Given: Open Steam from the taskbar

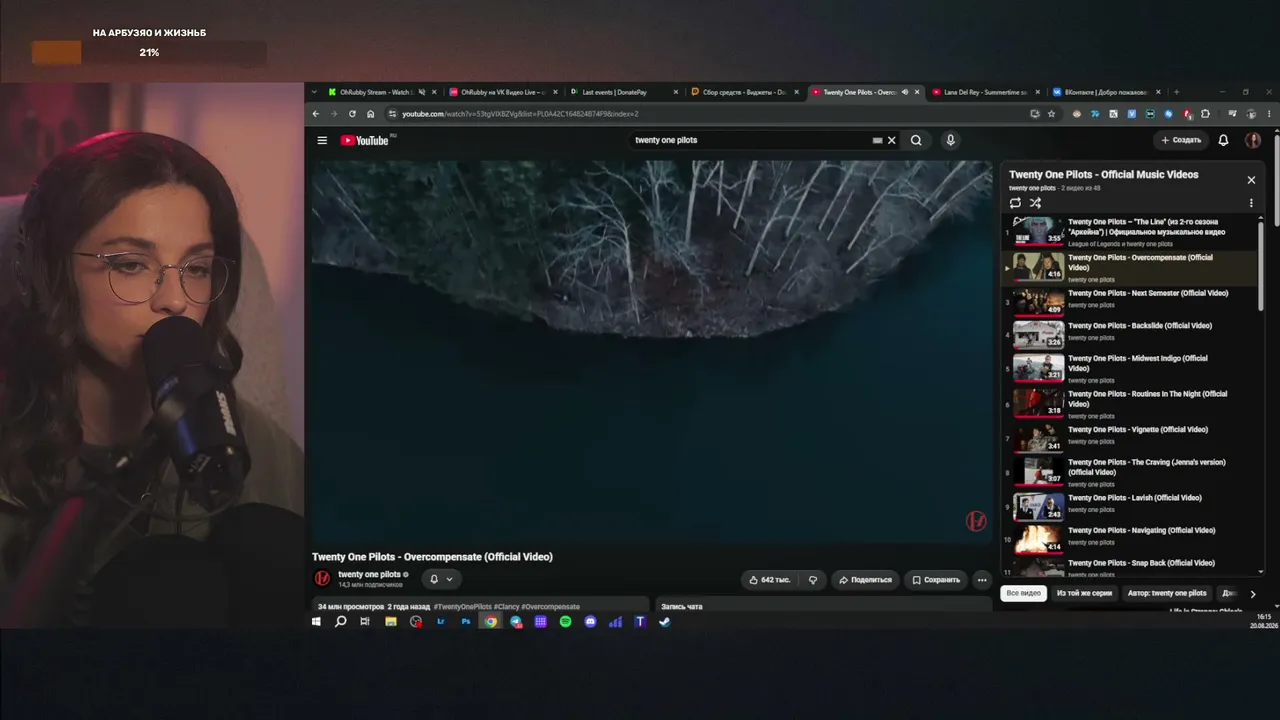Looking at the screenshot, I should tap(664, 622).
